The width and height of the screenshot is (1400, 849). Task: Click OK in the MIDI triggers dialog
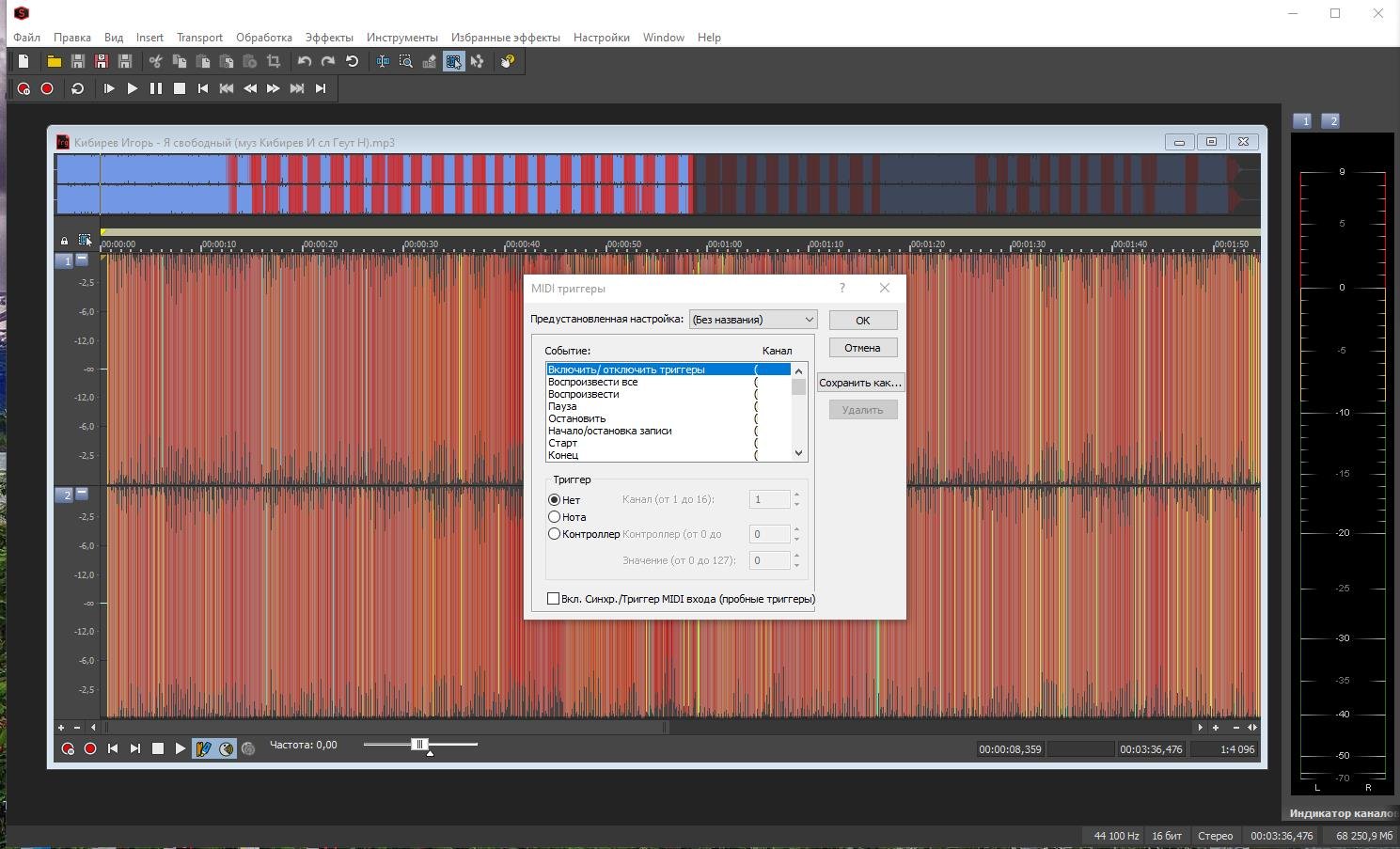pyautogui.click(x=862, y=321)
